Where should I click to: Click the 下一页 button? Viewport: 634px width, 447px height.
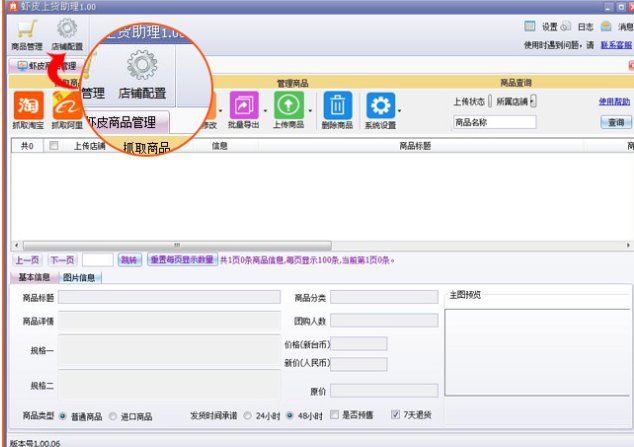62,259
